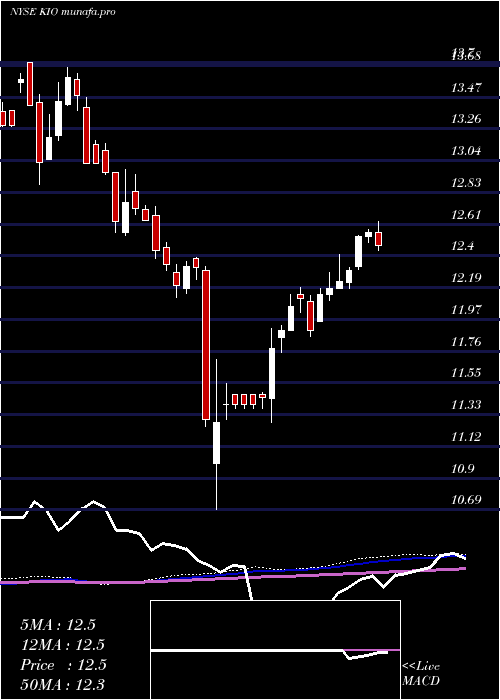Click the <<Live MACD label
The image size is (500, 700).
421,674
